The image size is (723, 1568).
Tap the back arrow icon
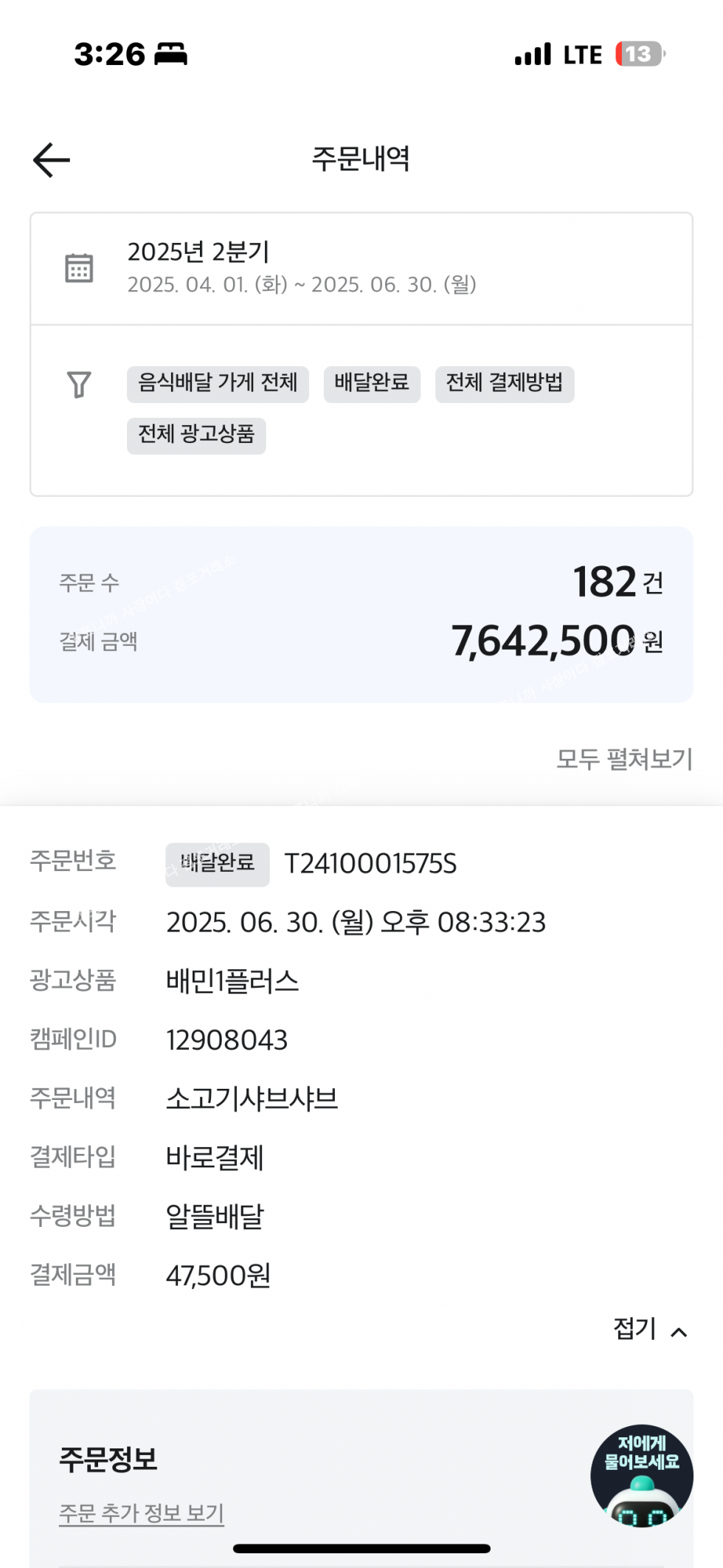(52, 160)
